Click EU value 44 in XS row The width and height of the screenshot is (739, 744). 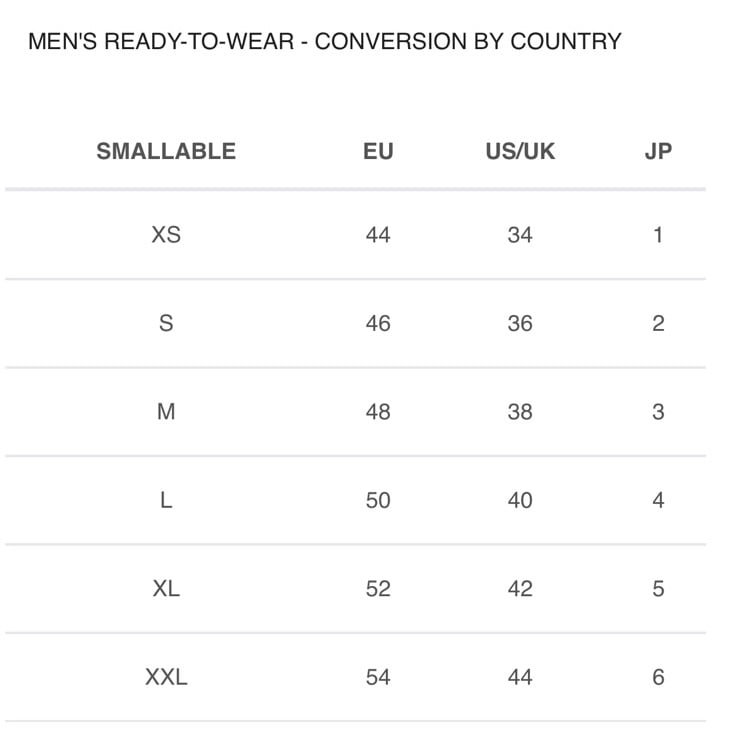point(378,235)
